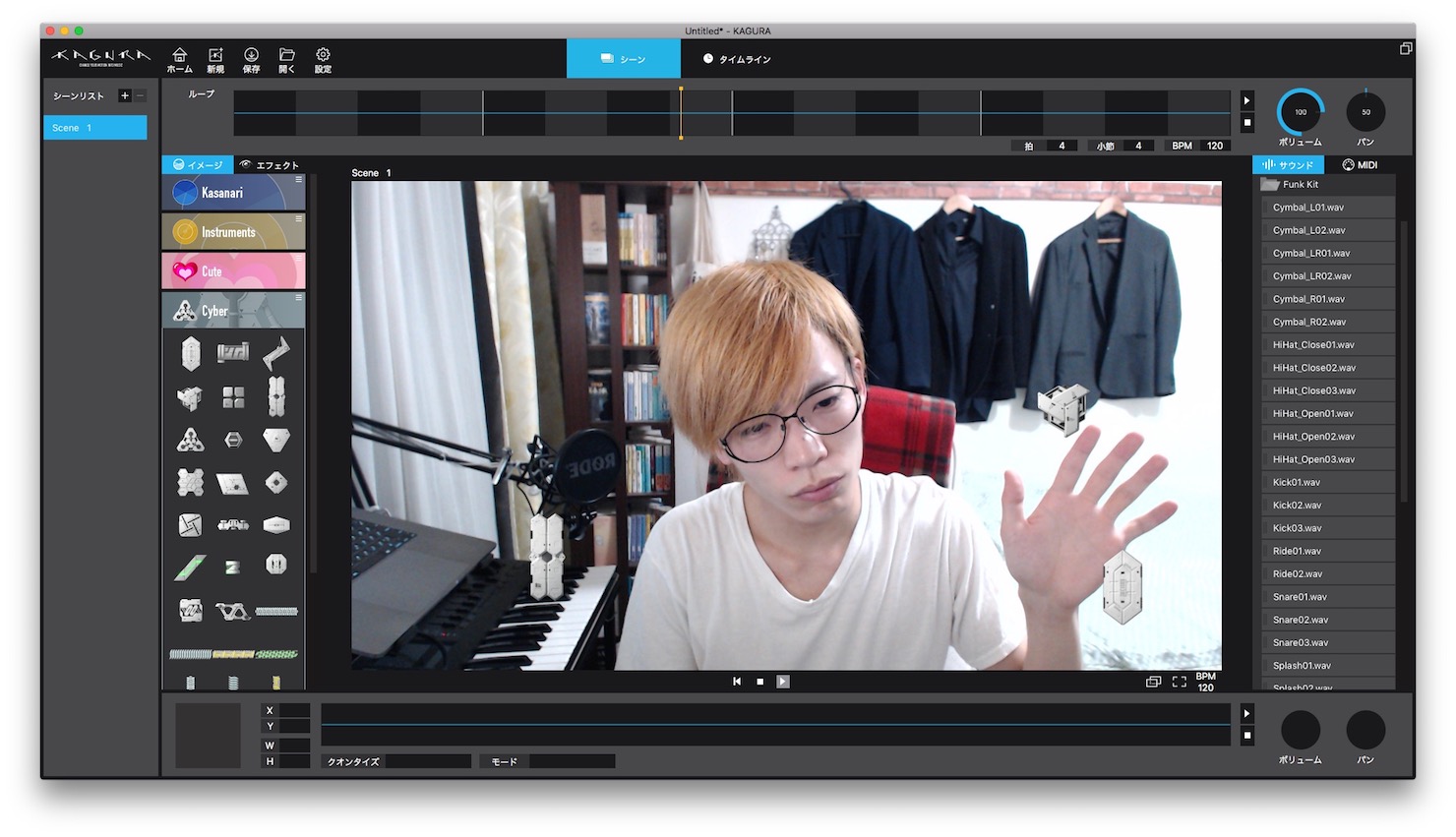Click the play button under the preview
The width and height of the screenshot is (1456, 837).
coord(783,682)
